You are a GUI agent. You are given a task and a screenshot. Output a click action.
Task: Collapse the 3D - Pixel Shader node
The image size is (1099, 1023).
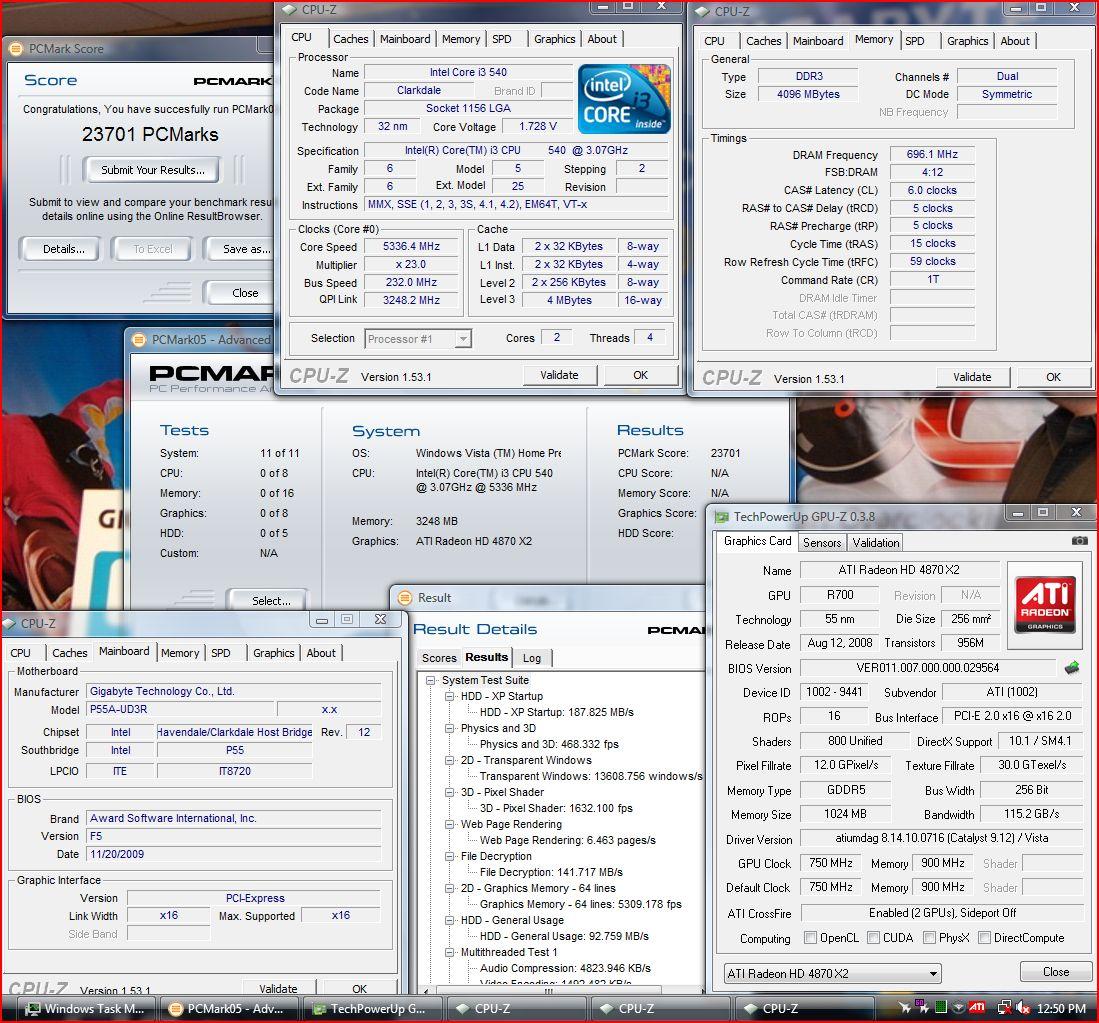(x=449, y=792)
